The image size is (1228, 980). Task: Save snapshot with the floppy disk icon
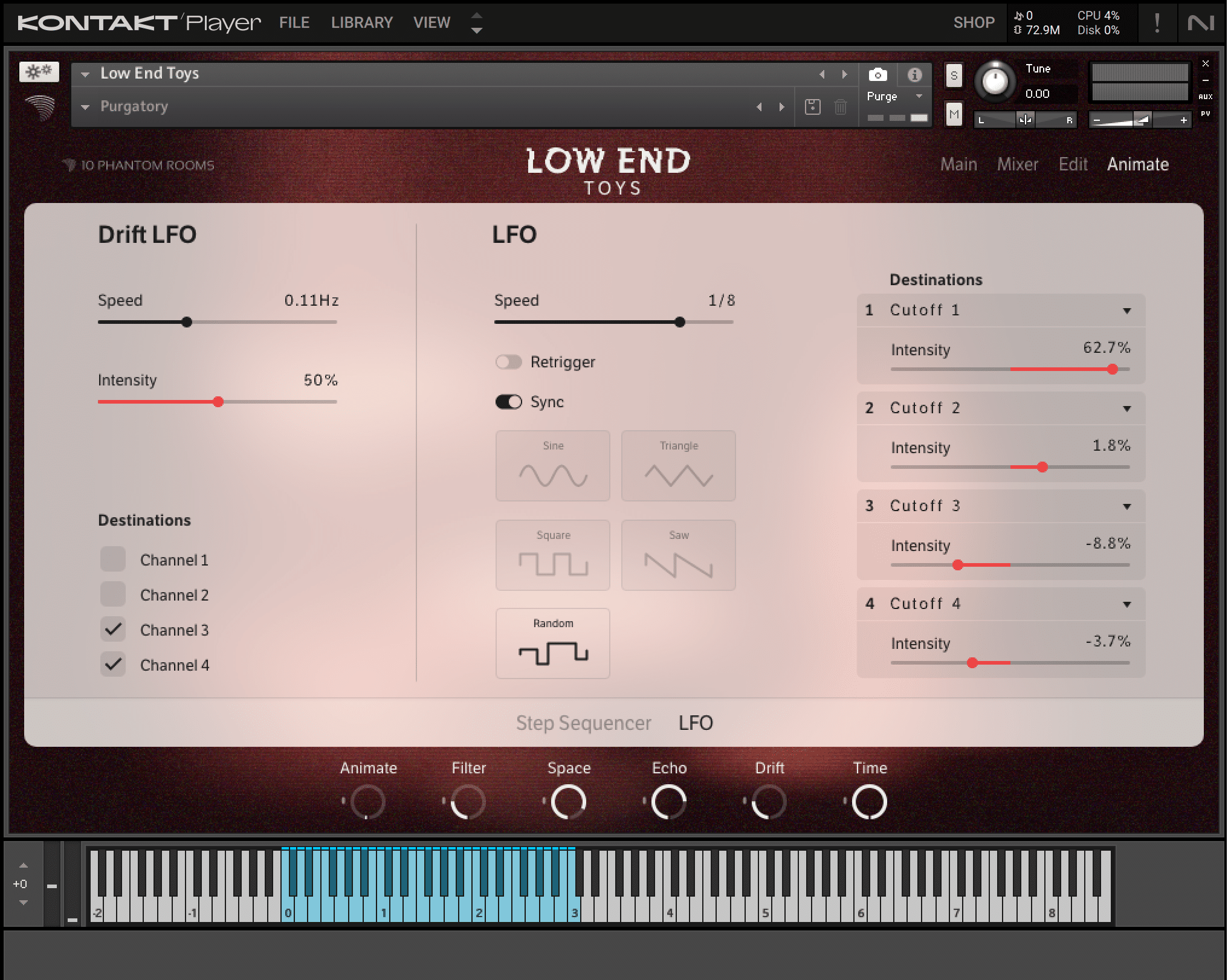(812, 107)
